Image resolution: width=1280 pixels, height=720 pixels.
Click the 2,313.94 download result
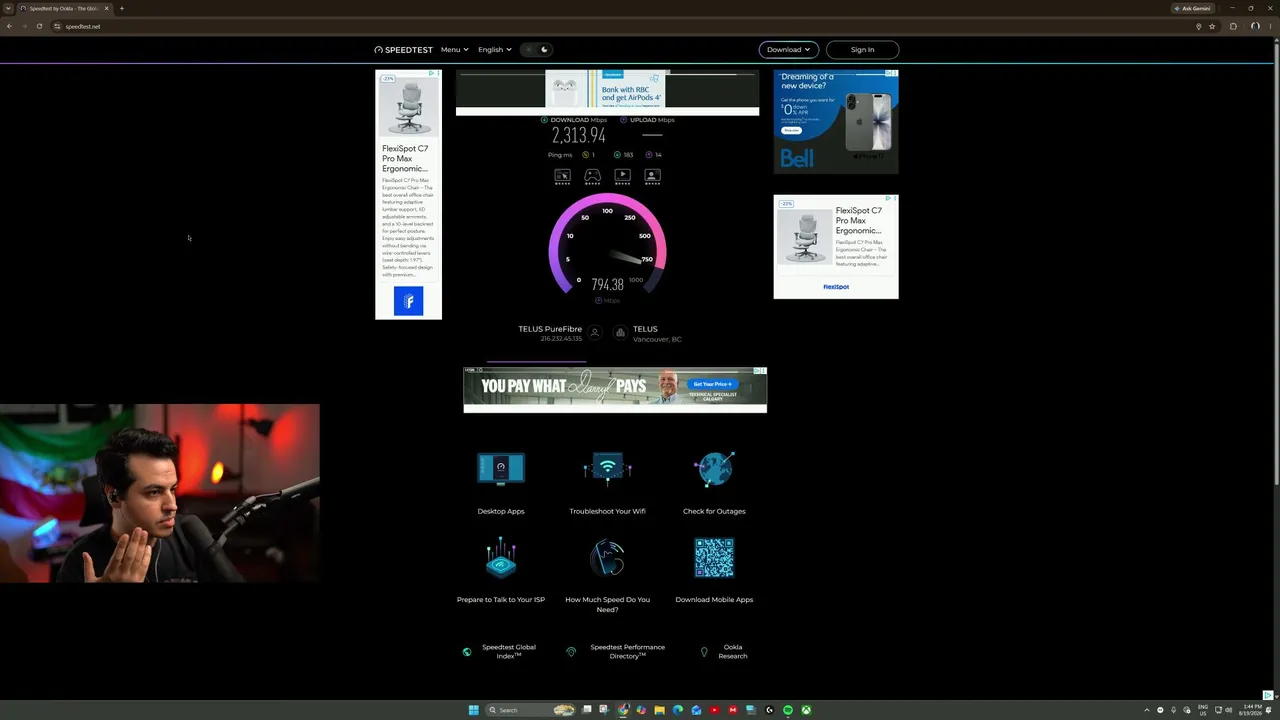pyautogui.click(x=578, y=135)
